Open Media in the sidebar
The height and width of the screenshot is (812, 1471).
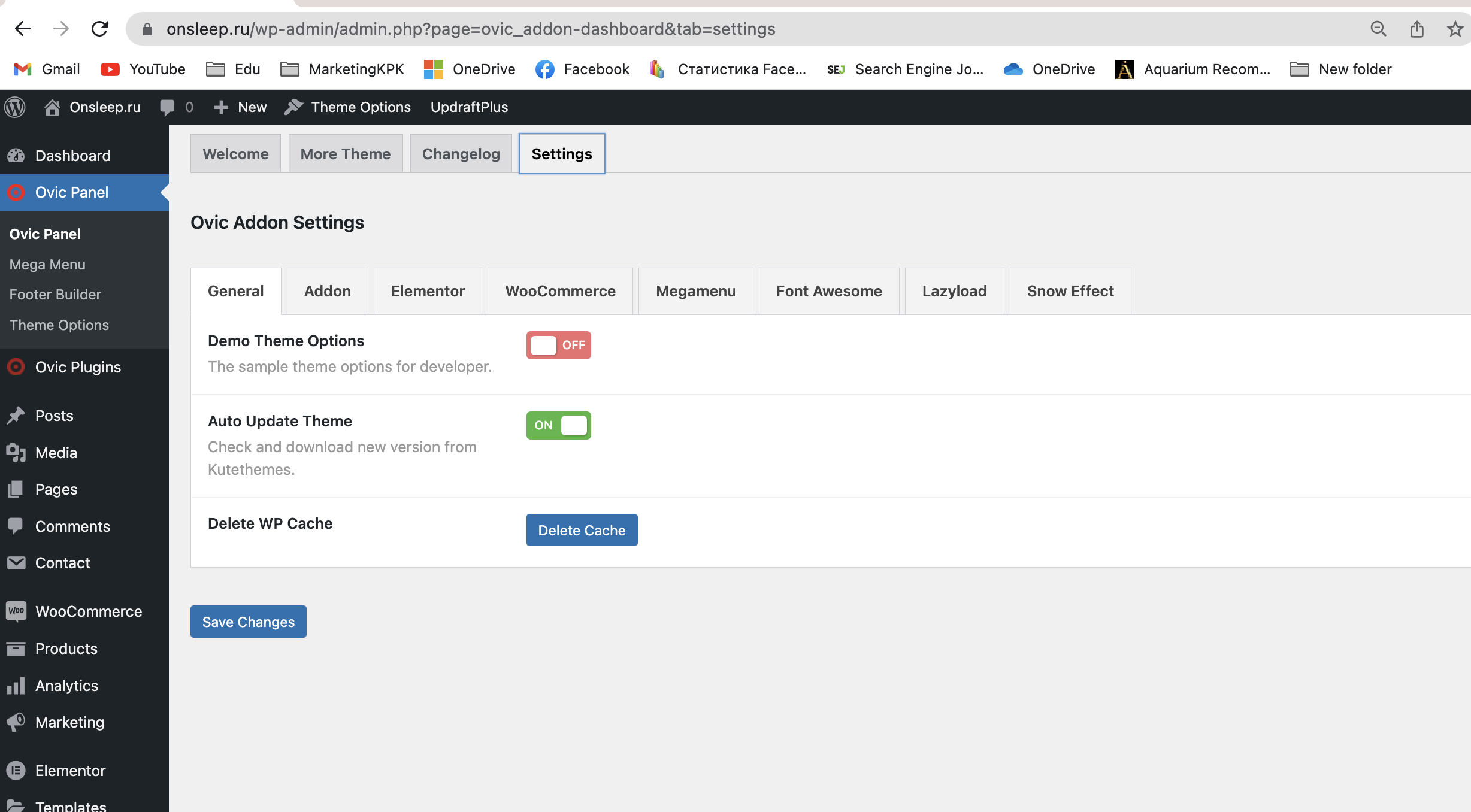84,453
